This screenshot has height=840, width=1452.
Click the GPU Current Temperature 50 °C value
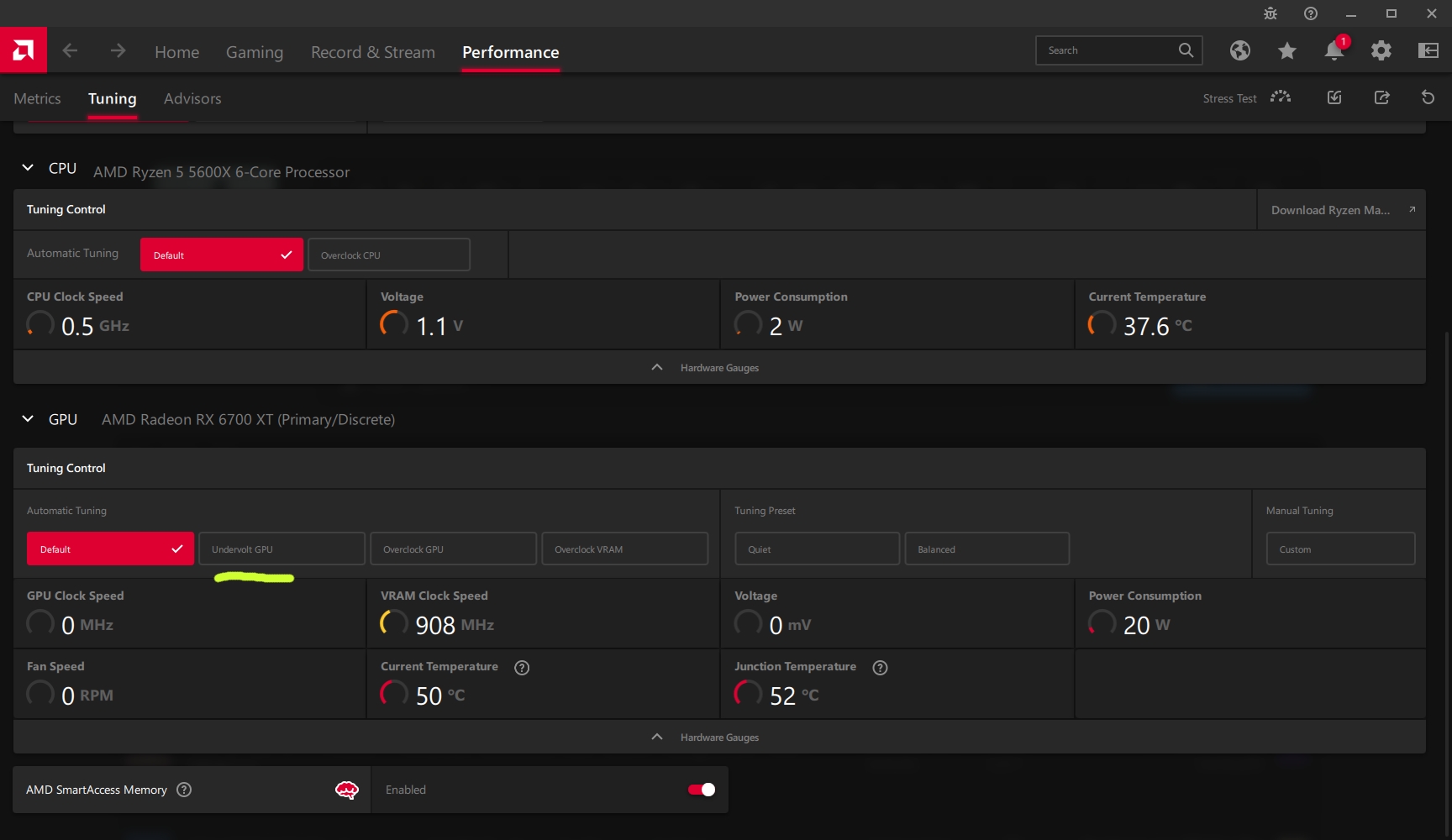(440, 696)
